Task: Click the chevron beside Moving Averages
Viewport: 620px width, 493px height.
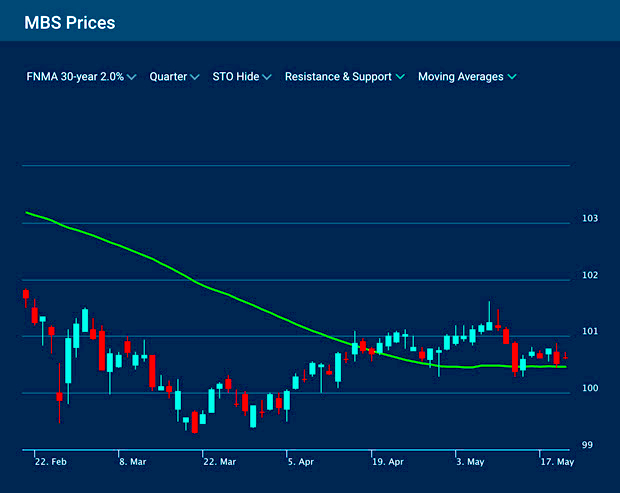Action: click(512, 77)
